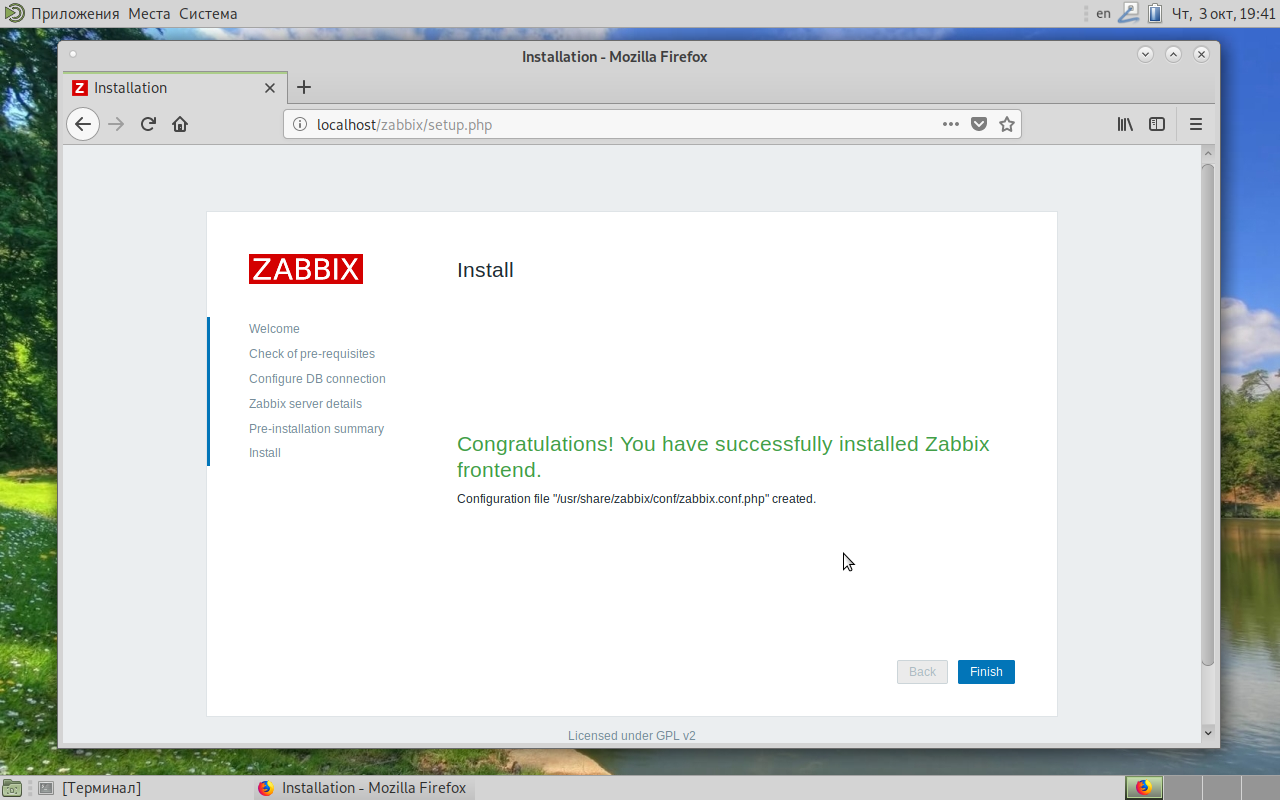Open the Firefox library
Viewport: 1280px width, 800px height.
point(1125,124)
